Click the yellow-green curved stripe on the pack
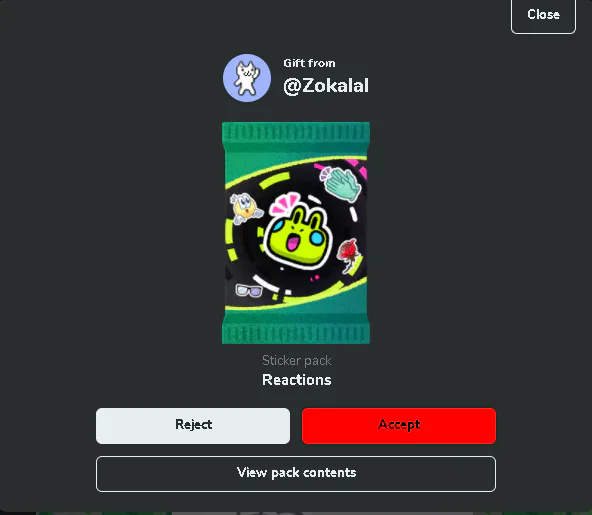 pyautogui.click(x=264, y=171)
